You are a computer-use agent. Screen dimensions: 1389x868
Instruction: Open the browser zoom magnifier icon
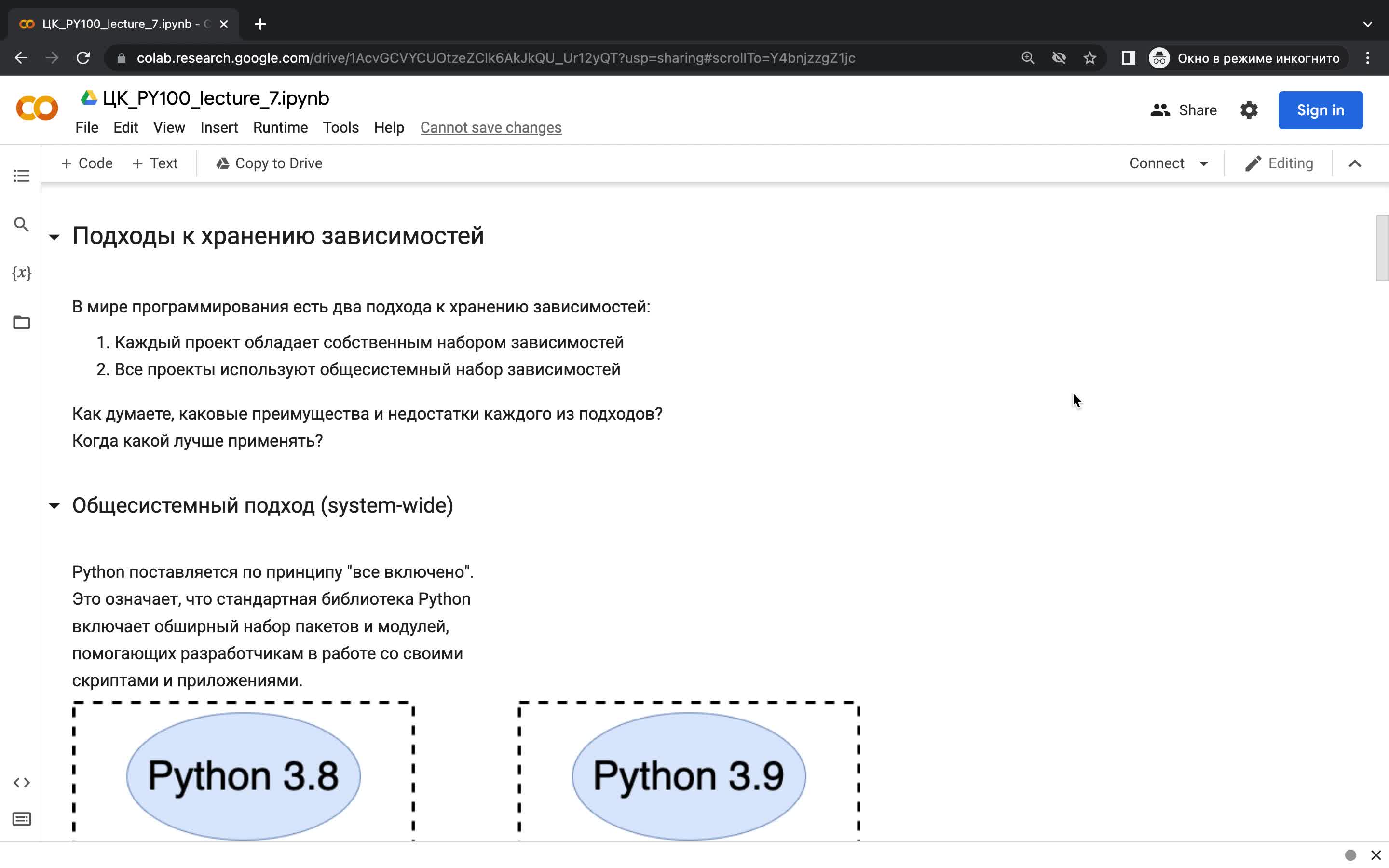[x=1027, y=58]
